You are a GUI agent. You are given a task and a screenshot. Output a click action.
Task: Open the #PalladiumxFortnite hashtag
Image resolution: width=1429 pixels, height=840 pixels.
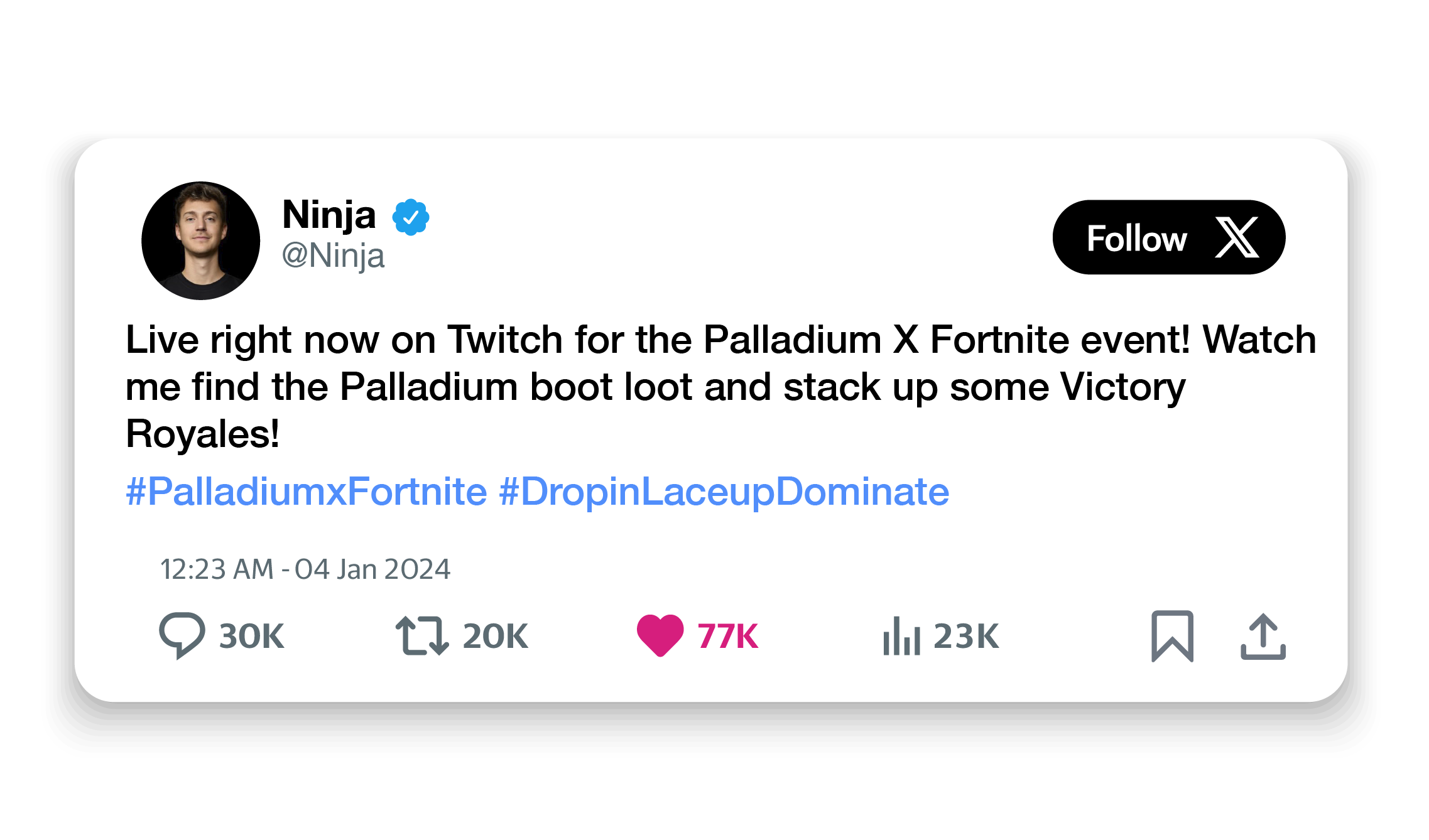[307, 491]
